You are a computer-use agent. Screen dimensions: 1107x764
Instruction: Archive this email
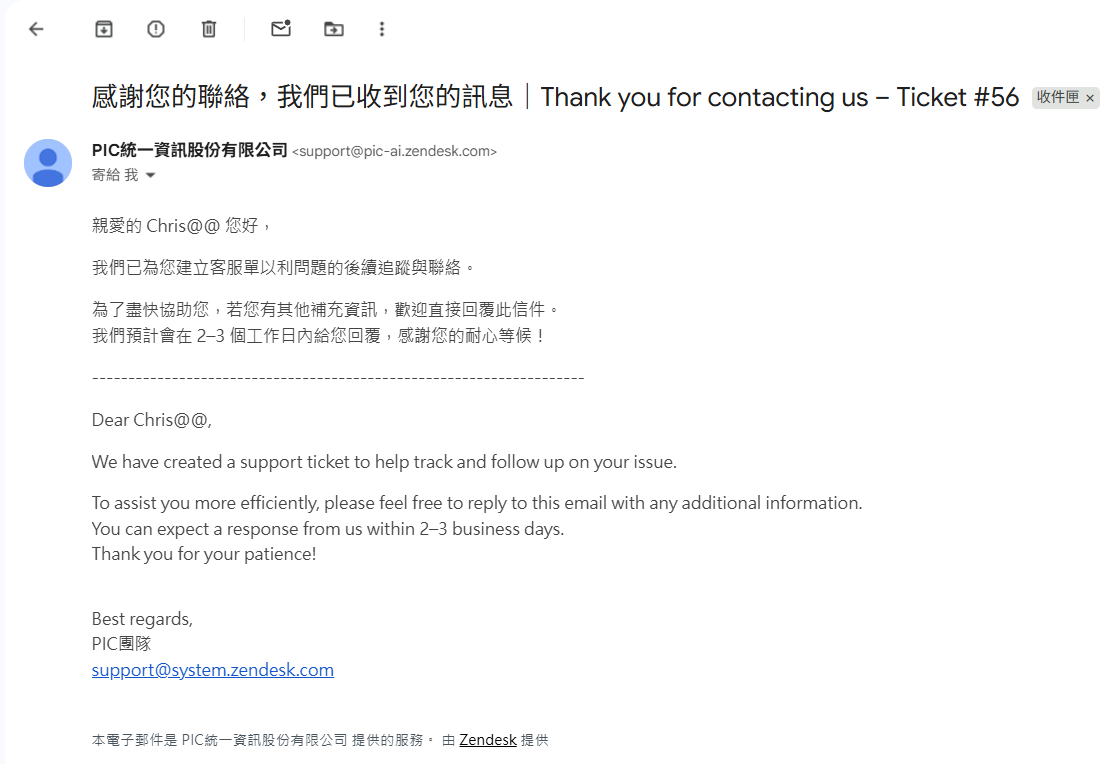[104, 29]
